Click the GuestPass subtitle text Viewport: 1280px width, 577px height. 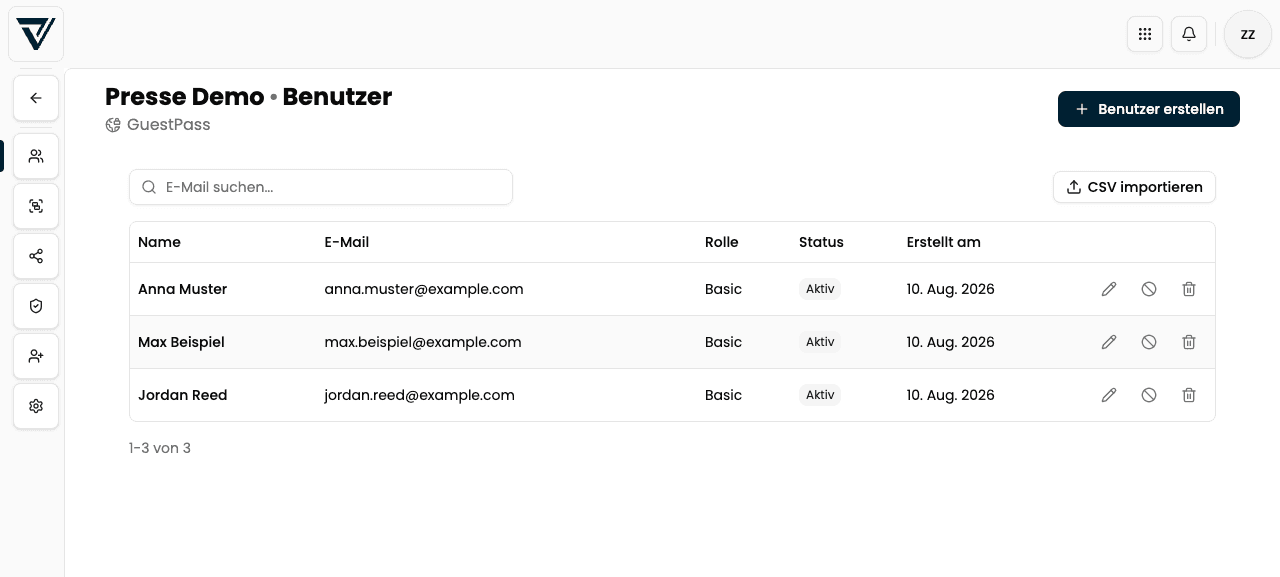click(169, 125)
